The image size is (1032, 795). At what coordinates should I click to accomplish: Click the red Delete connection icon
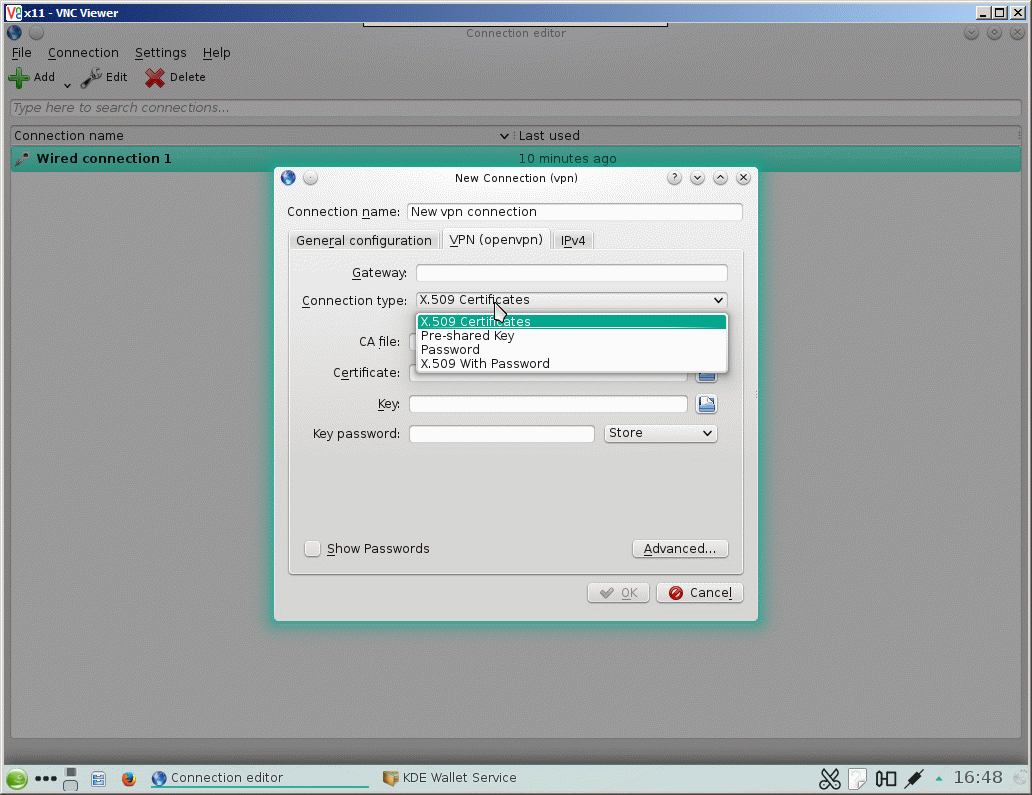pyautogui.click(x=155, y=78)
